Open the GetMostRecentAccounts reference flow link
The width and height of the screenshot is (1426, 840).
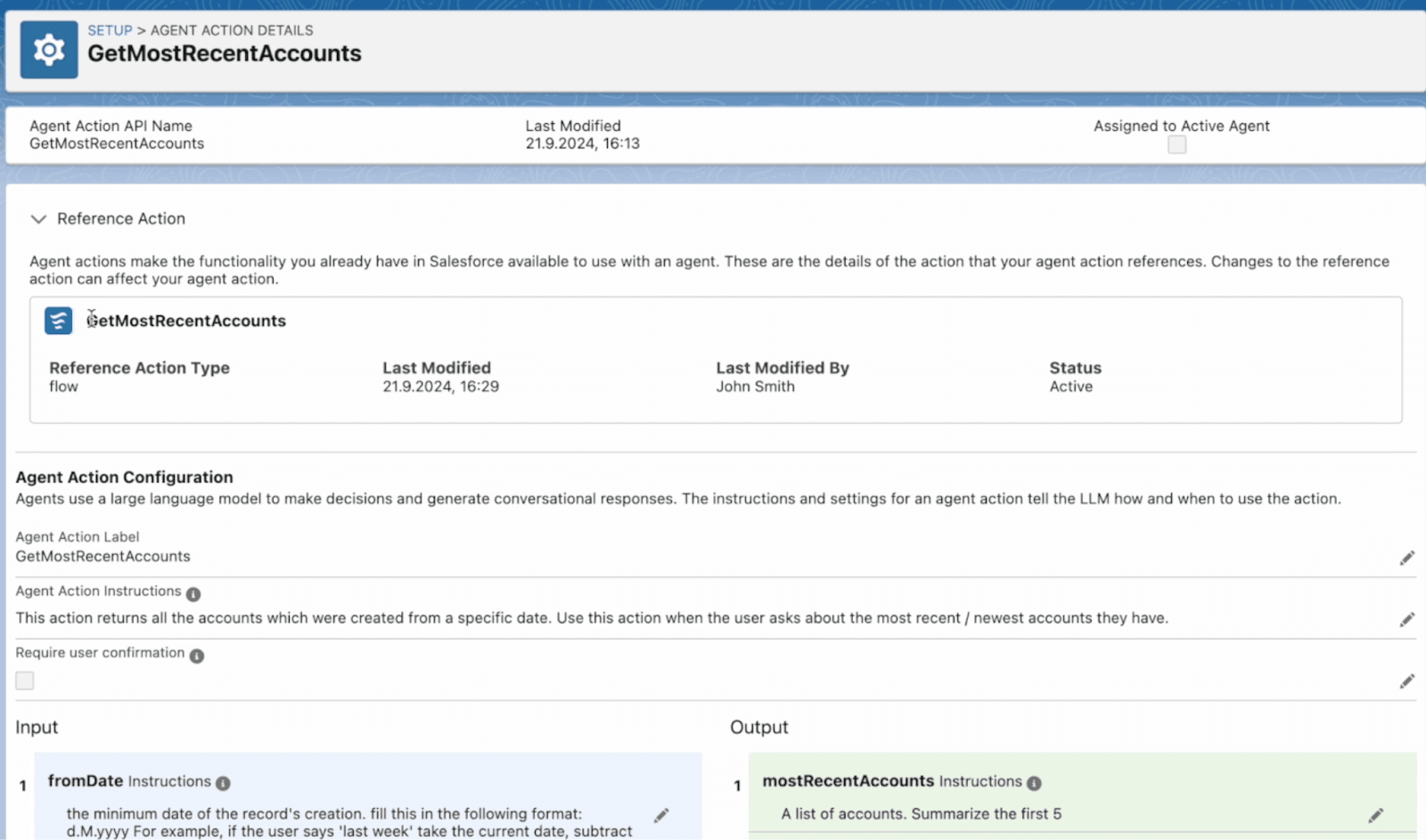pyautogui.click(x=187, y=321)
